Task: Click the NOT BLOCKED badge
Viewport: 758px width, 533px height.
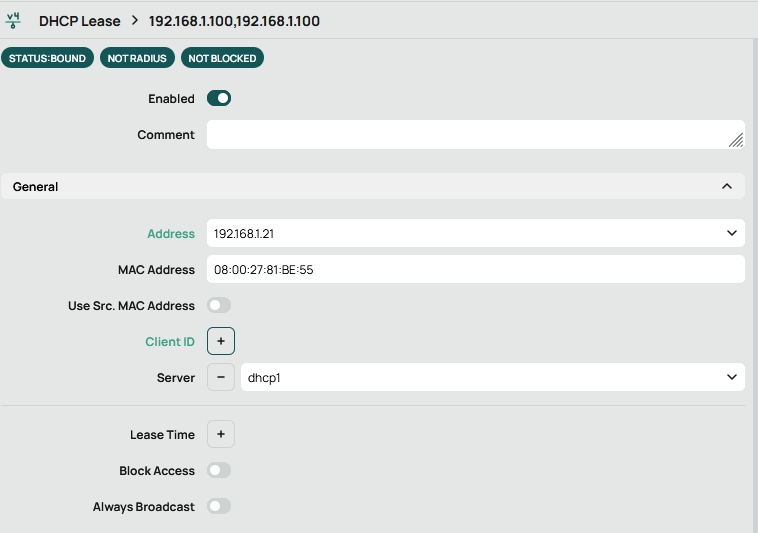Action: coord(222,58)
